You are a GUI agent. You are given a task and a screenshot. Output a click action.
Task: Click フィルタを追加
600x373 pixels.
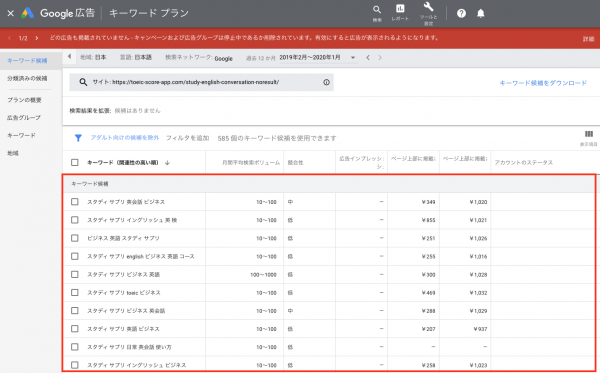pos(188,138)
